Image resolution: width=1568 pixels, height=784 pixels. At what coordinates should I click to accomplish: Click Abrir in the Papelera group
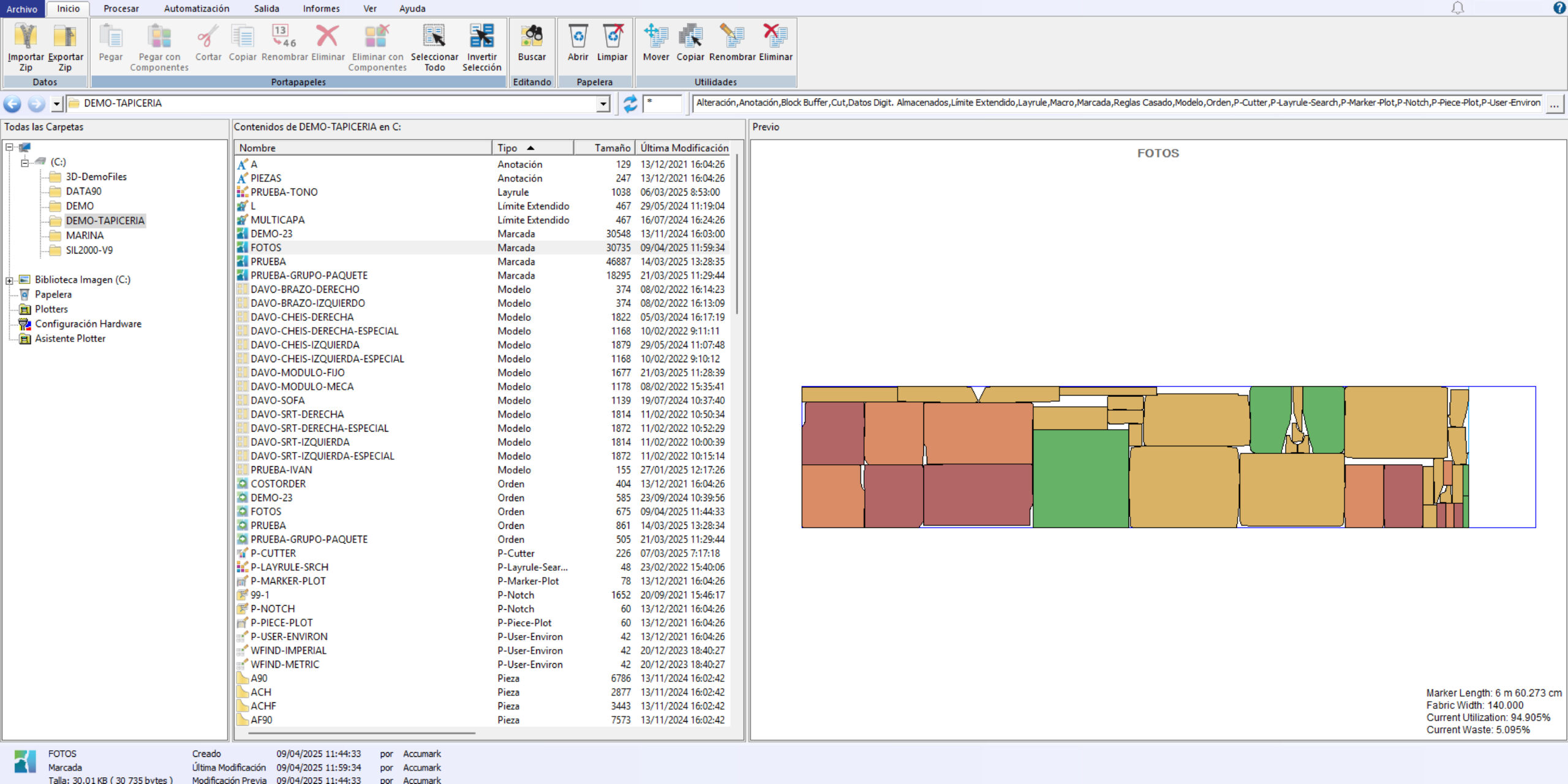tap(578, 37)
